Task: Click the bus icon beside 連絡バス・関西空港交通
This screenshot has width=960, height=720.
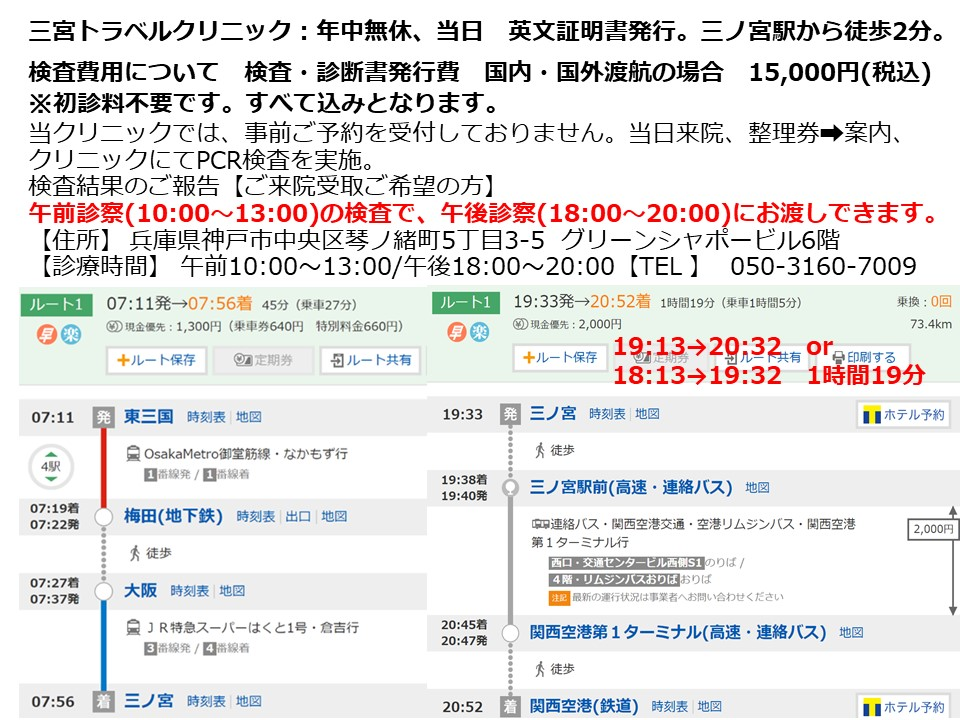Action: [540, 523]
